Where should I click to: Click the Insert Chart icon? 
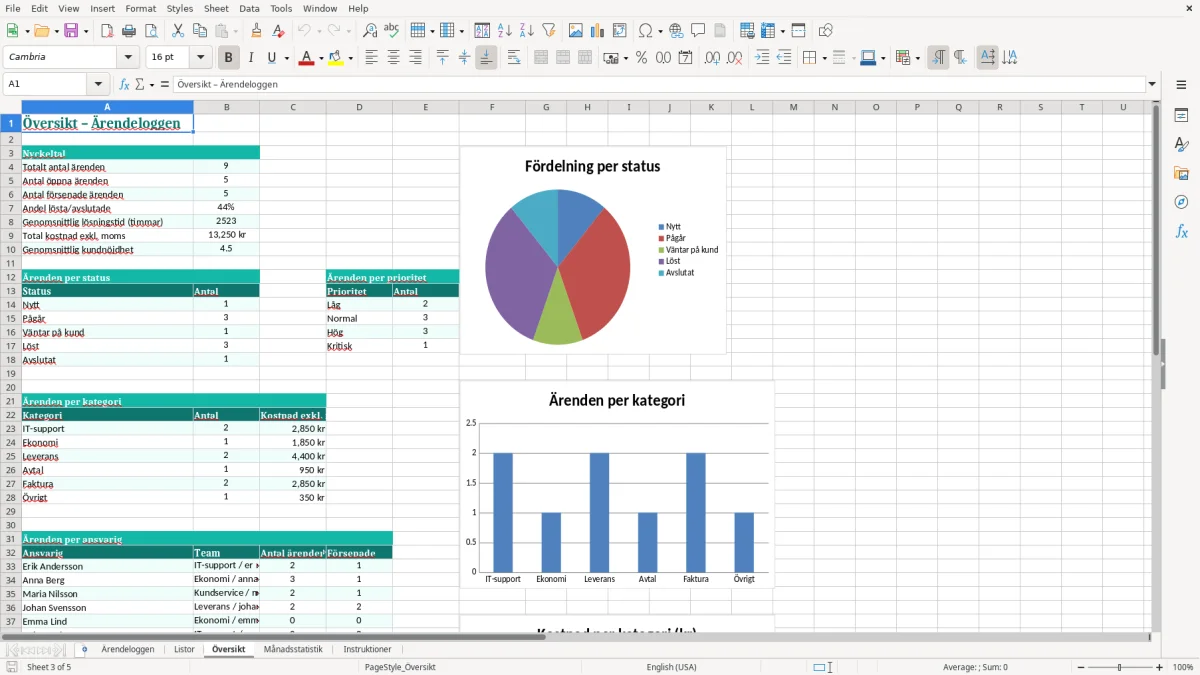[x=598, y=31]
